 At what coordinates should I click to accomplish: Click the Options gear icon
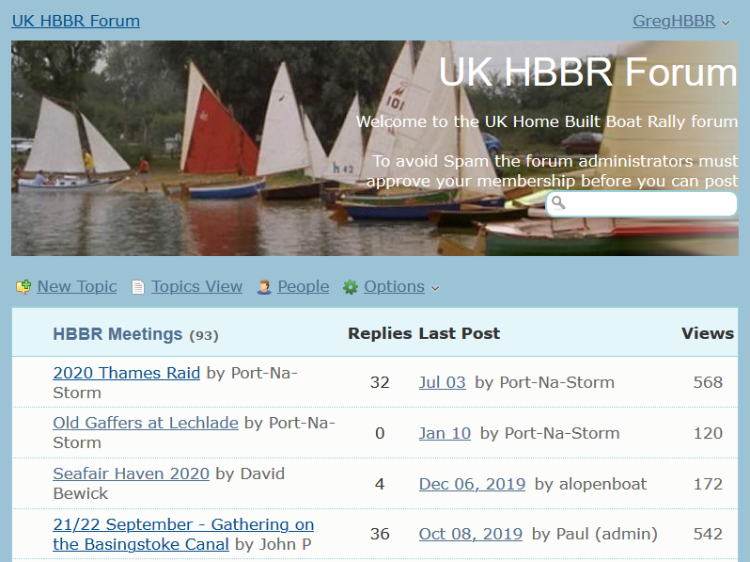(350, 287)
